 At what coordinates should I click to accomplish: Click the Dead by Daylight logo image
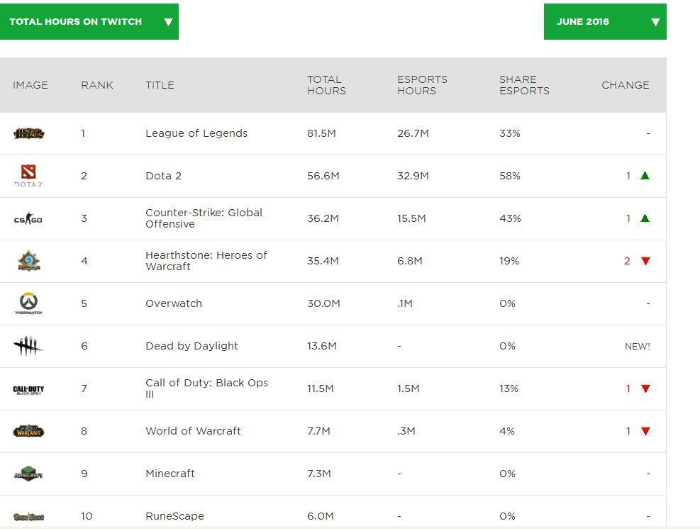[28, 346]
